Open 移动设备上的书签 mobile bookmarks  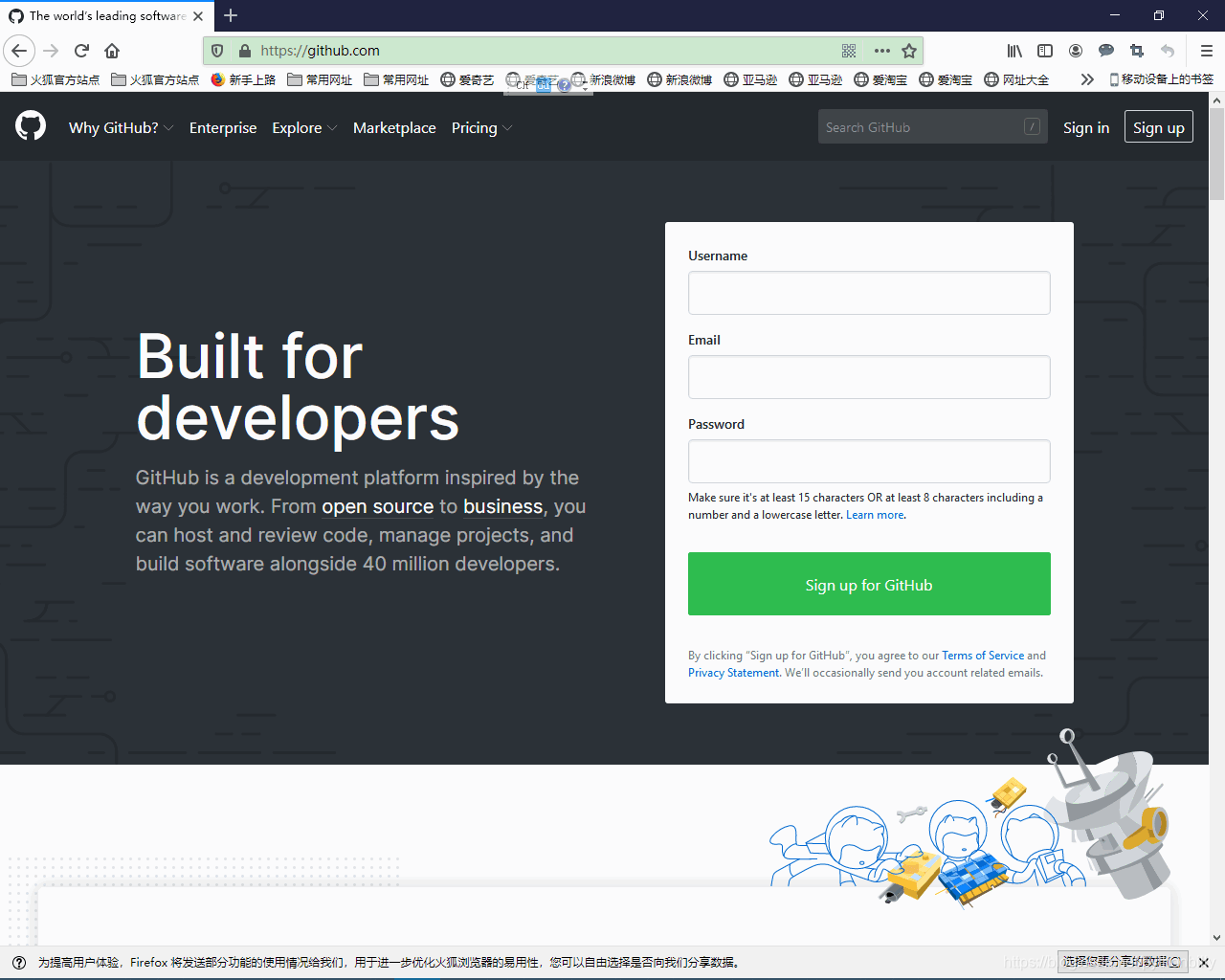tap(1161, 79)
